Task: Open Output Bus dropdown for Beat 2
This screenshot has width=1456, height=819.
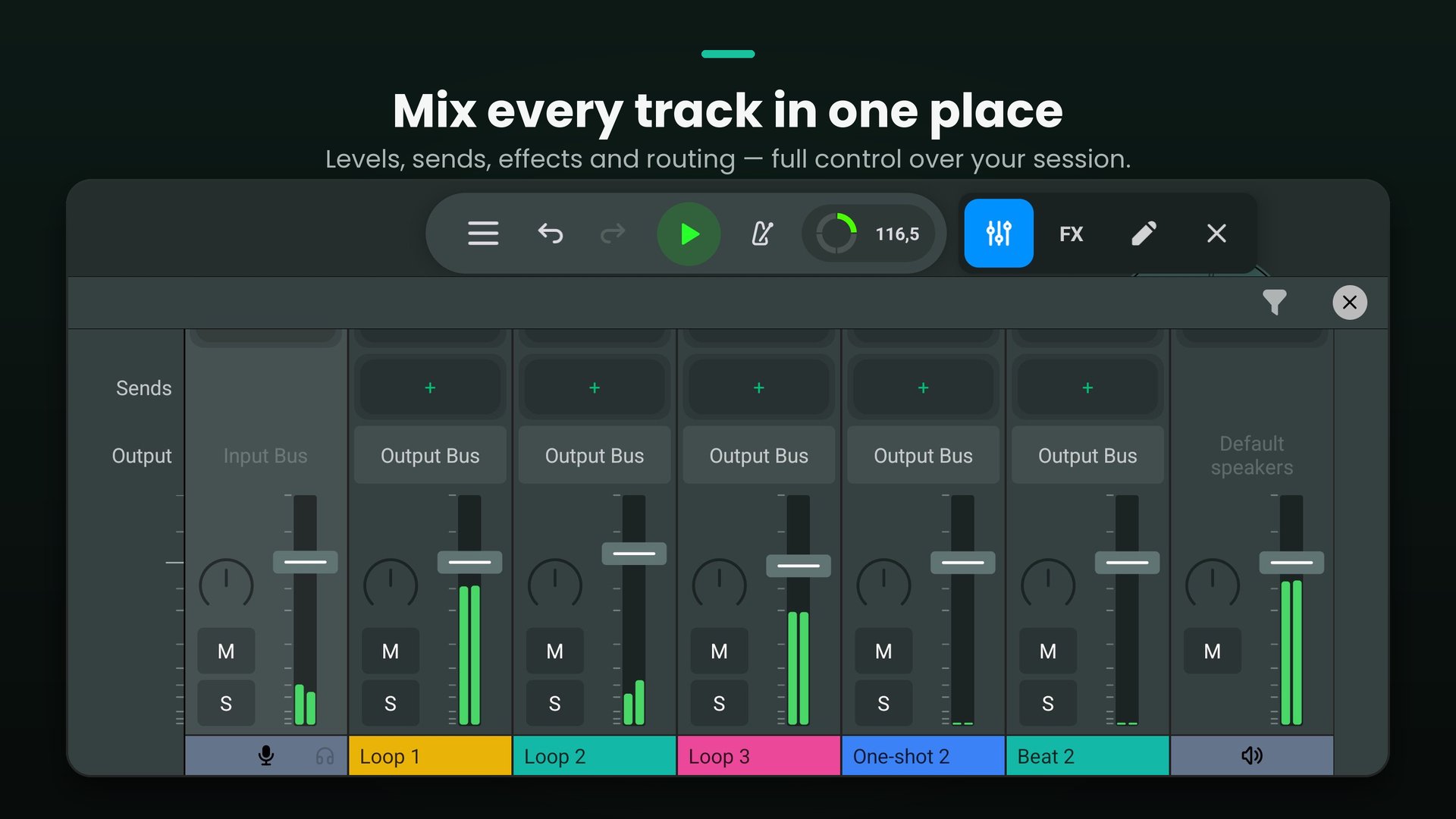Action: [1087, 455]
